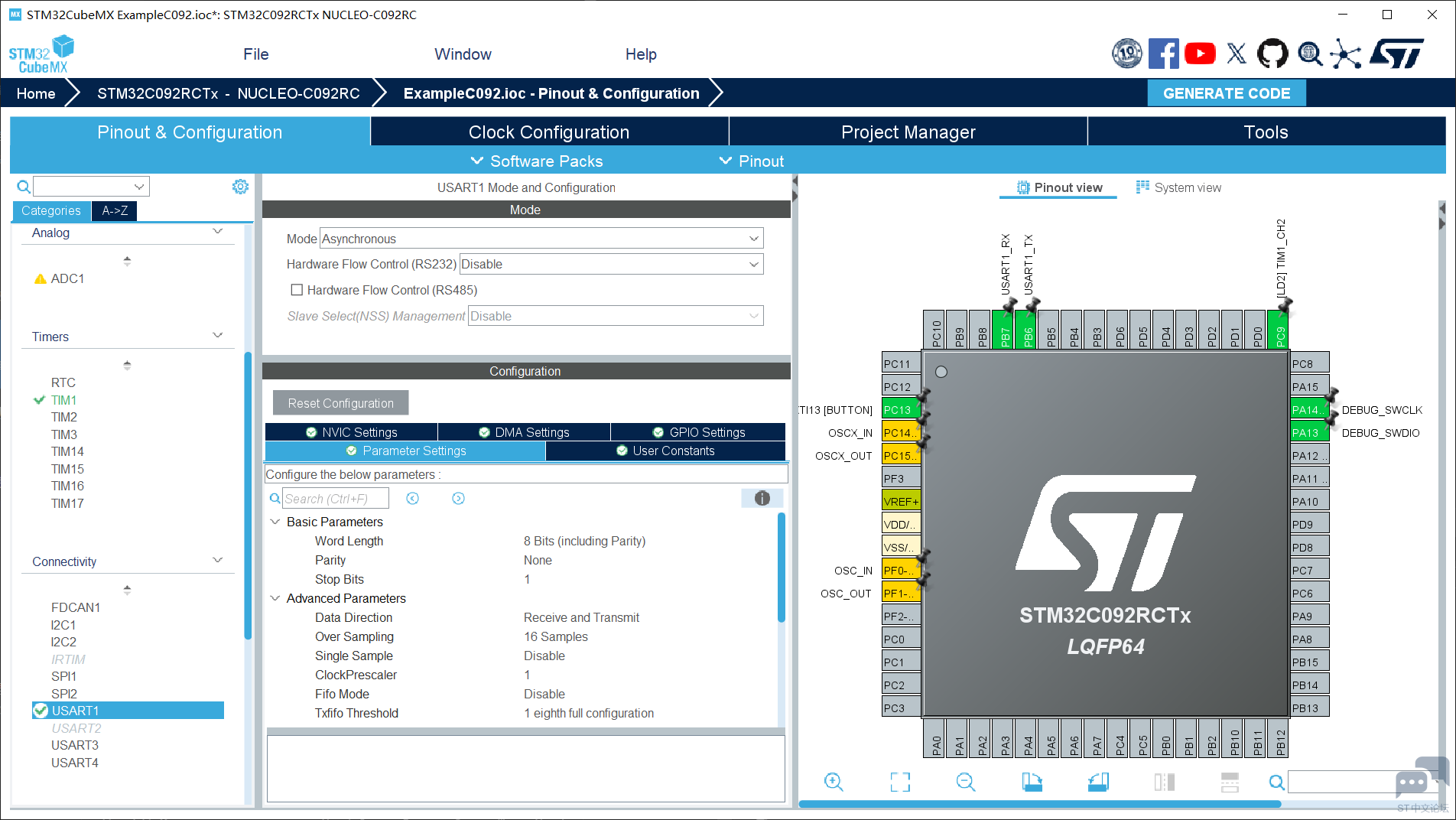
Task: Click the 10-year anniversary badge icon
Action: coord(1126,54)
